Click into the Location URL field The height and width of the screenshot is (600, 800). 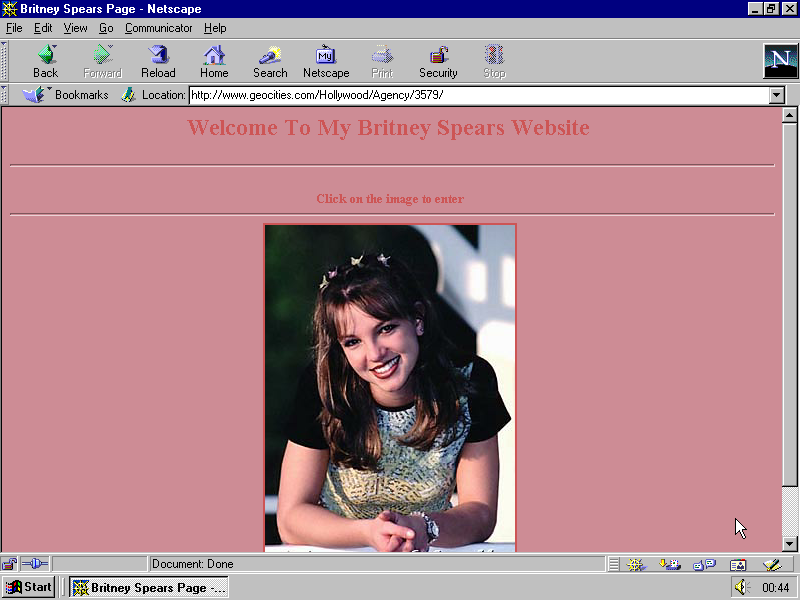[479, 95]
